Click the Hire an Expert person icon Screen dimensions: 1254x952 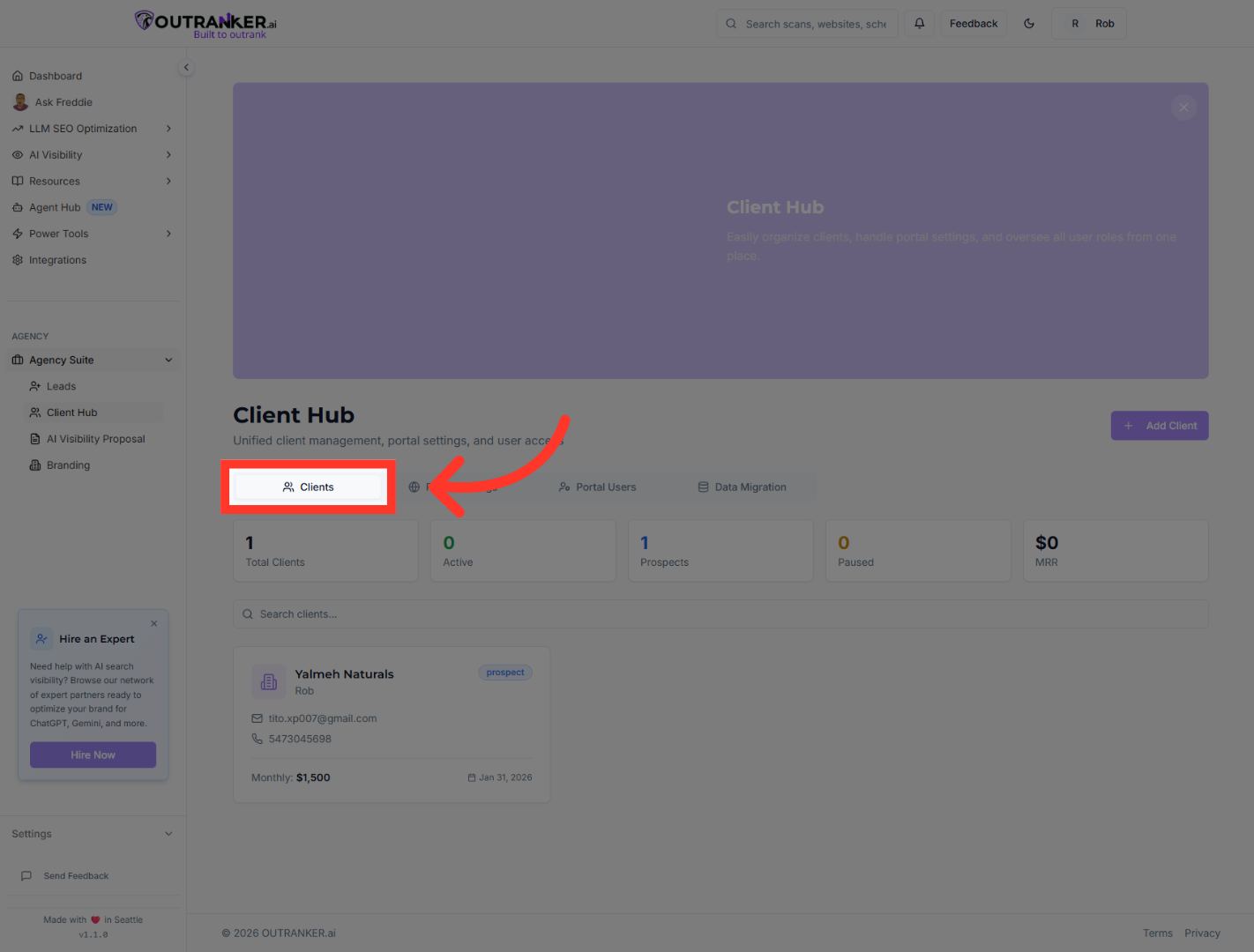click(41, 639)
